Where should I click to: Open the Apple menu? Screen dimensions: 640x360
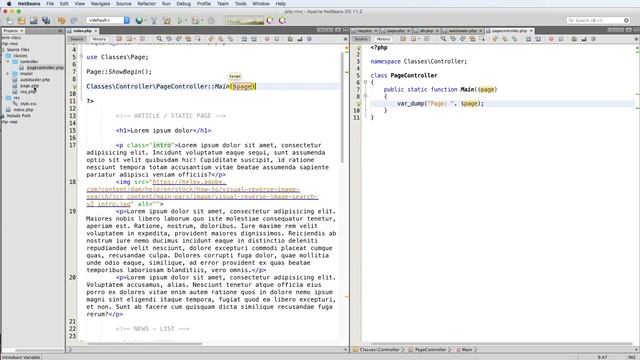(9, 4)
